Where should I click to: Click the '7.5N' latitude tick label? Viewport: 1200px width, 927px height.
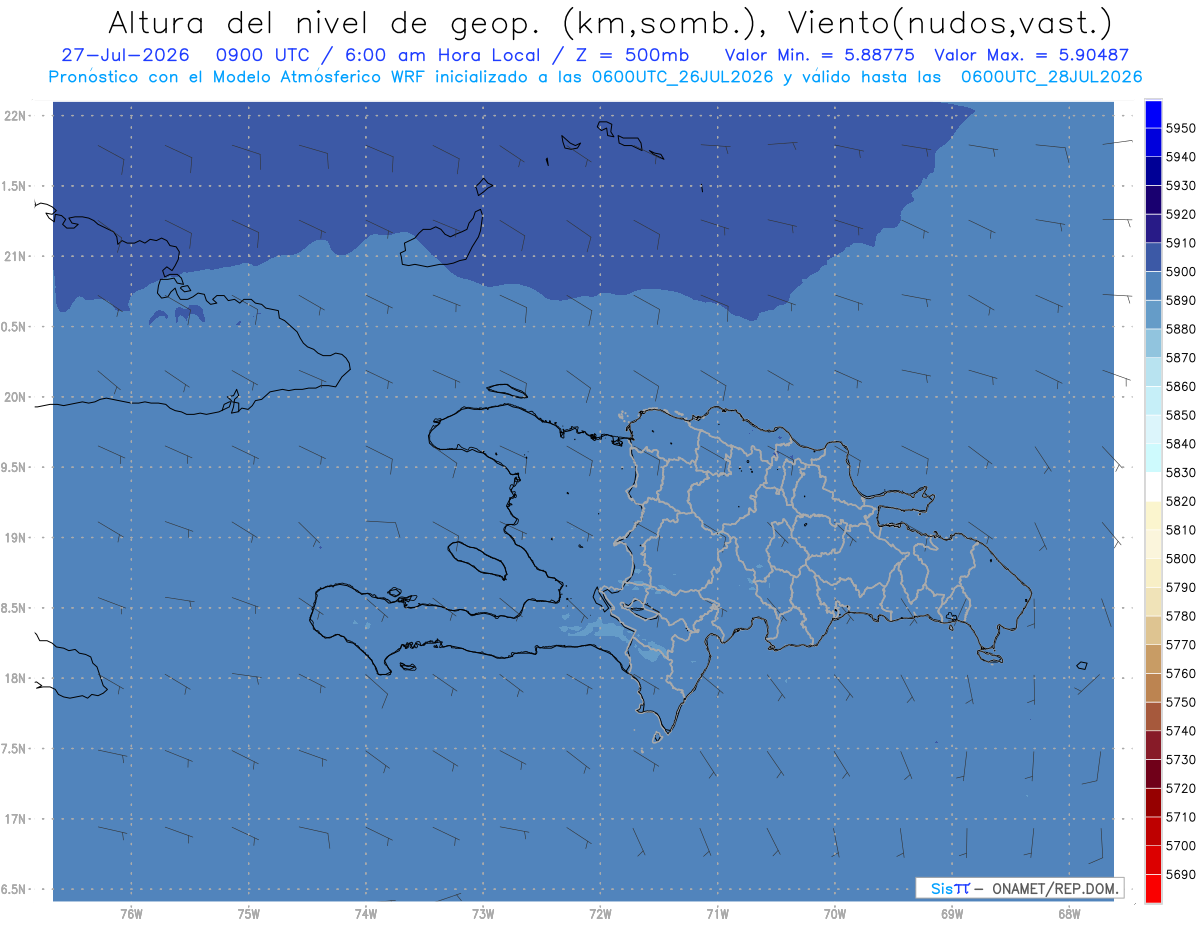click(15, 748)
